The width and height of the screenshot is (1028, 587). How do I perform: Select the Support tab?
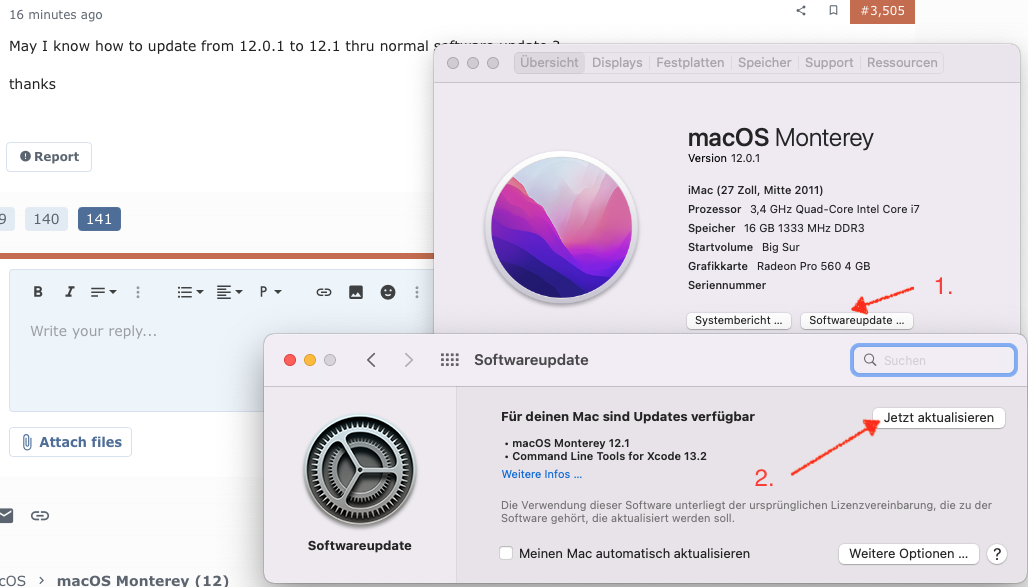[829, 62]
